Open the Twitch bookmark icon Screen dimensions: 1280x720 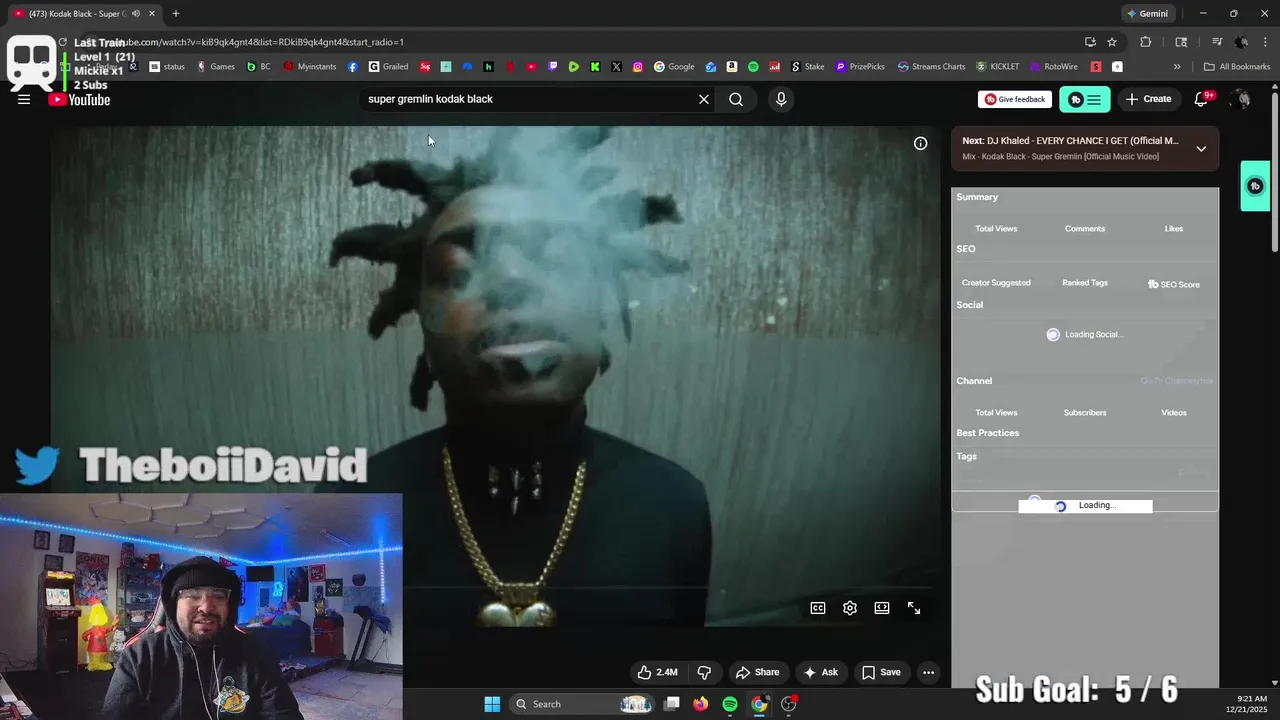(x=553, y=67)
